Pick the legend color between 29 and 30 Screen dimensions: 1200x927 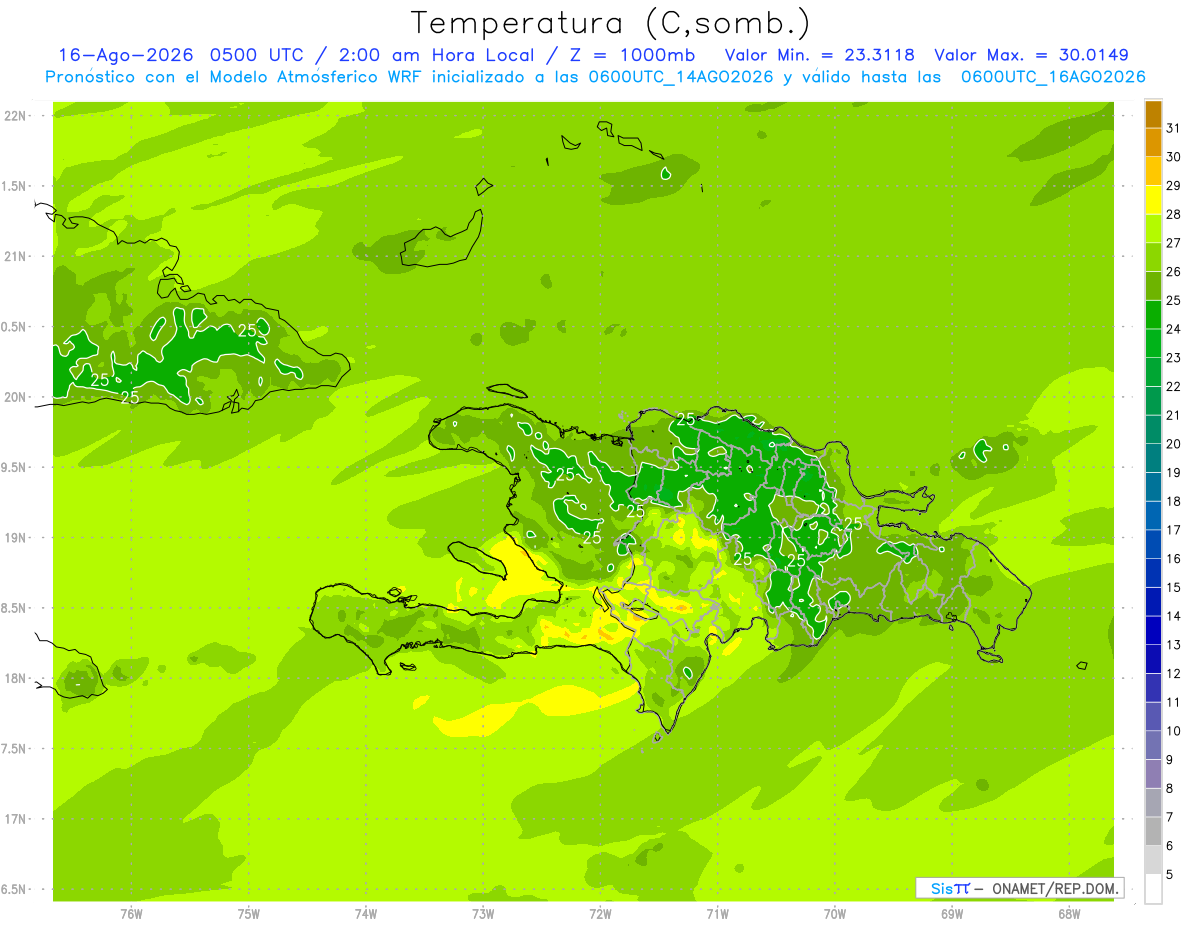tap(1153, 171)
